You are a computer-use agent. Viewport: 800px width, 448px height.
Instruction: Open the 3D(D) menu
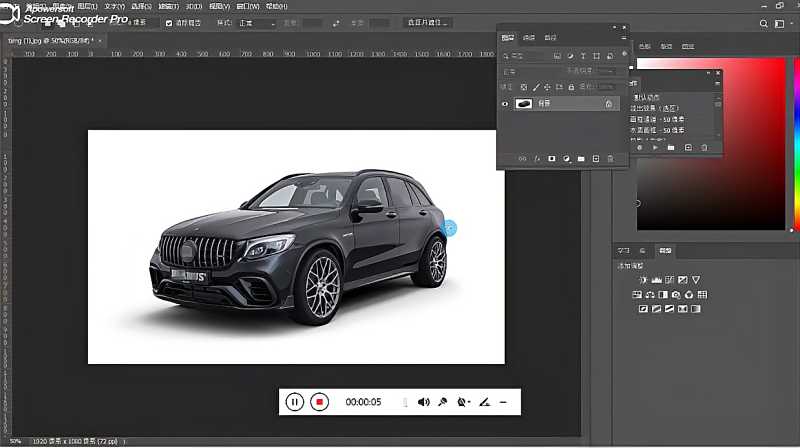coord(194,7)
